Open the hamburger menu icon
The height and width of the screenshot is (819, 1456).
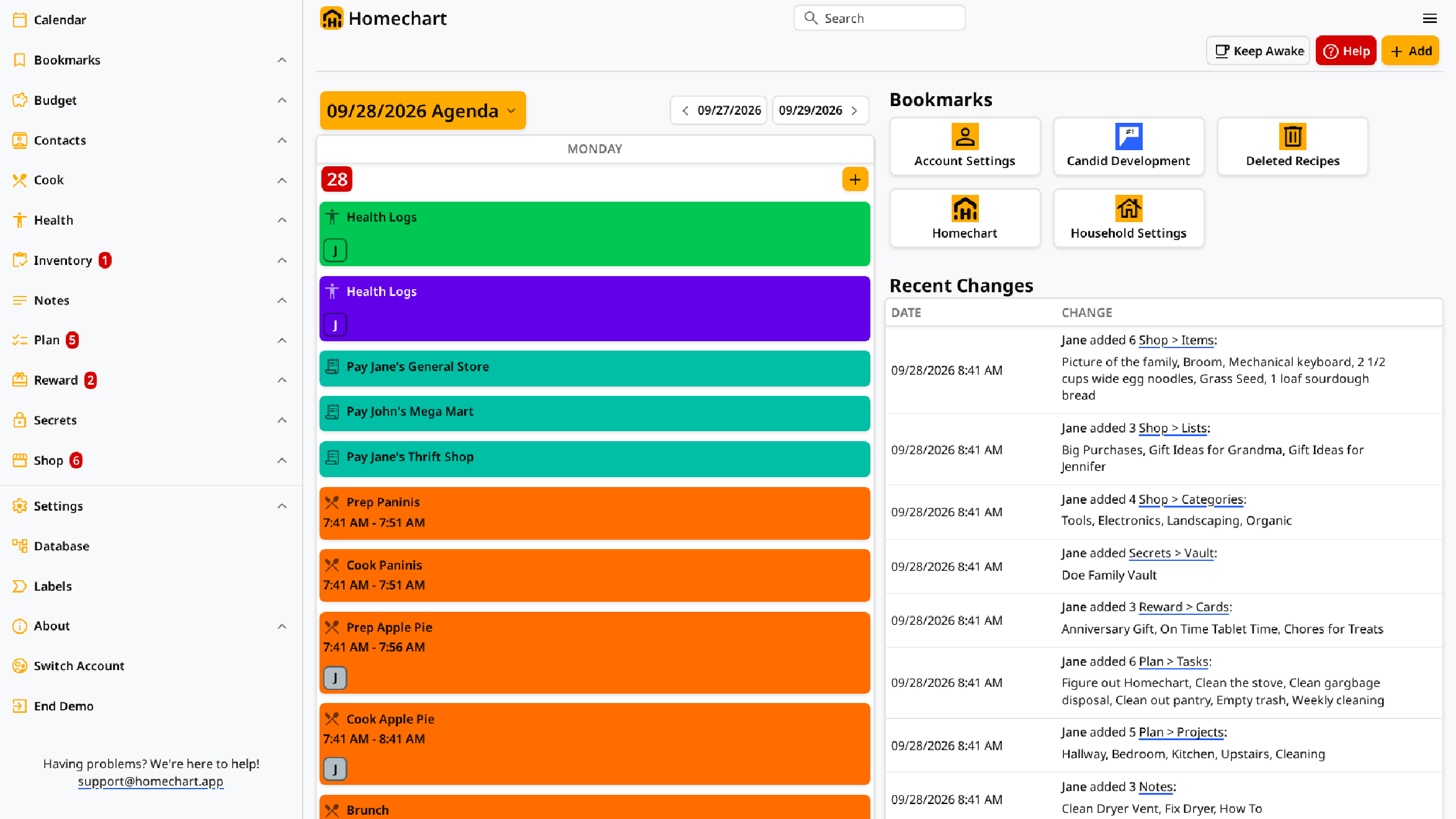click(x=1430, y=19)
